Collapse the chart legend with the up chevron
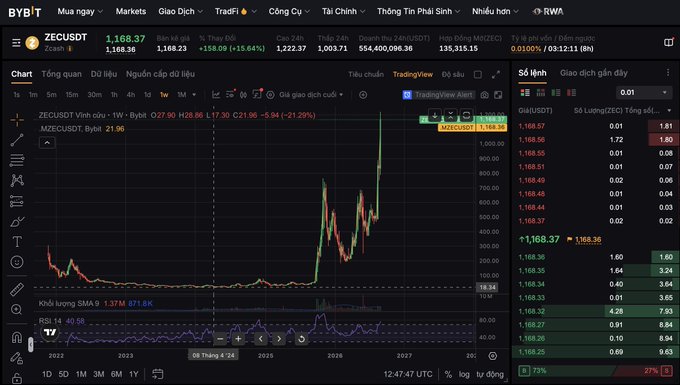Screen dimensions: 680x385 pos(47,143)
